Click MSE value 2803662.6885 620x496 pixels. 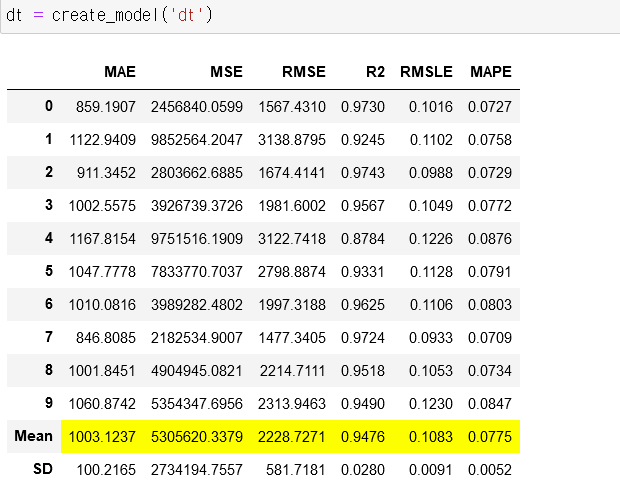tap(197, 173)
